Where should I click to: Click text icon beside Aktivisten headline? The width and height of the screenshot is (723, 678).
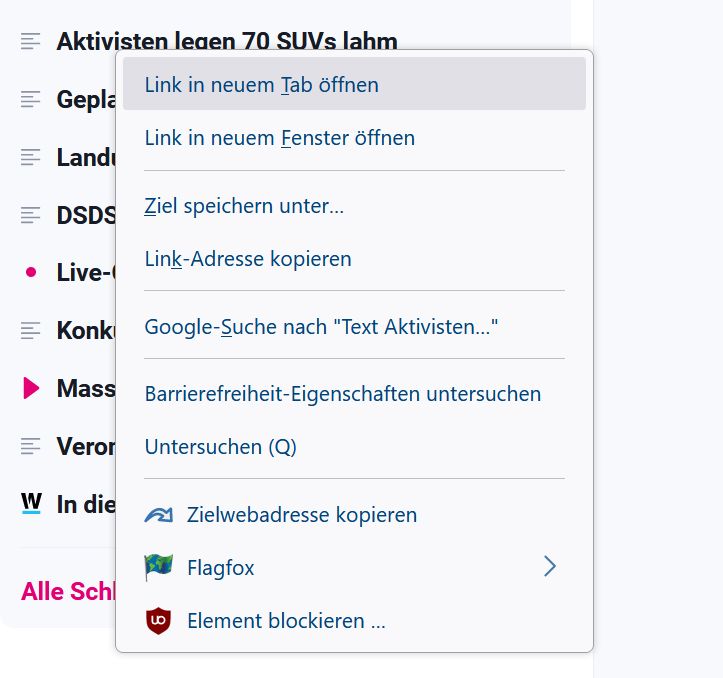[x=32, y=41]
